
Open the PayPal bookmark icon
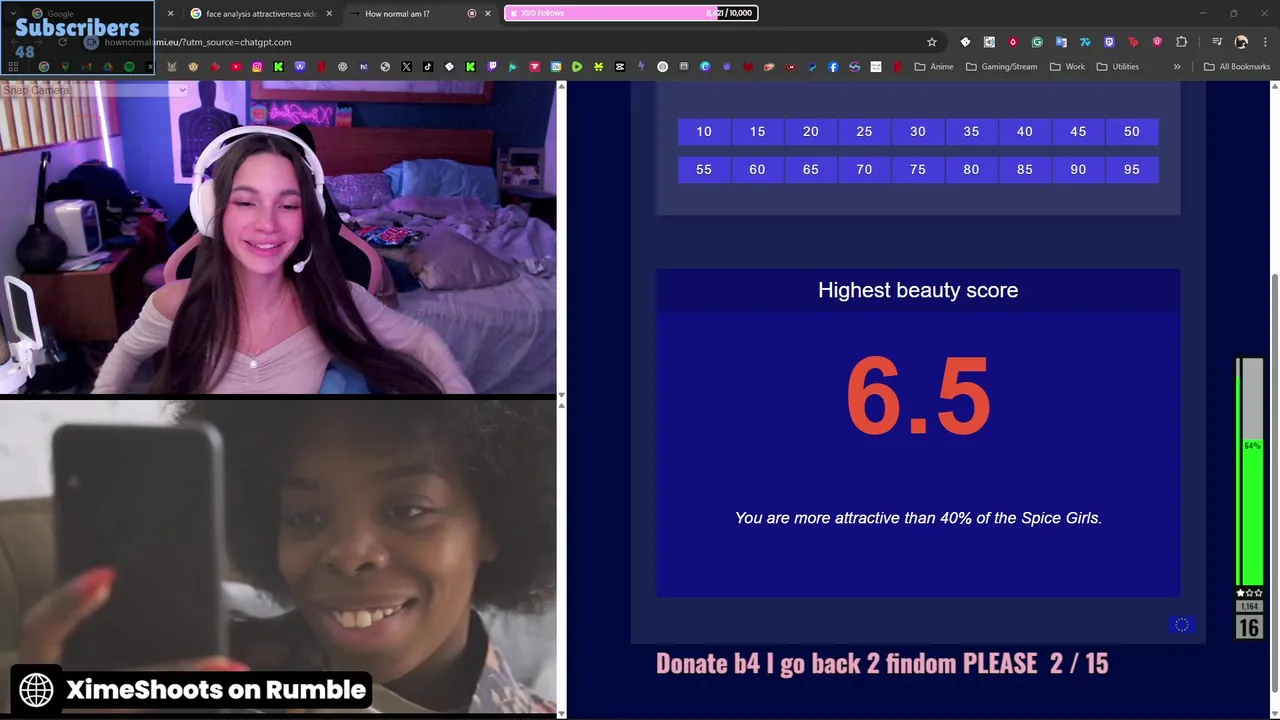tap(811, 67)
